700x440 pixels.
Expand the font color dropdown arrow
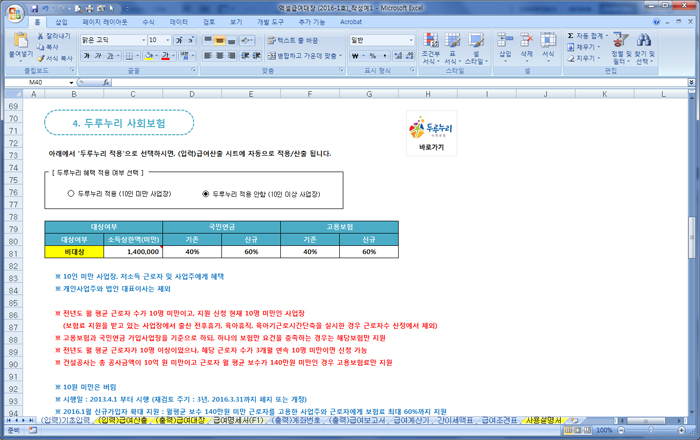click(x=173, y=56)
